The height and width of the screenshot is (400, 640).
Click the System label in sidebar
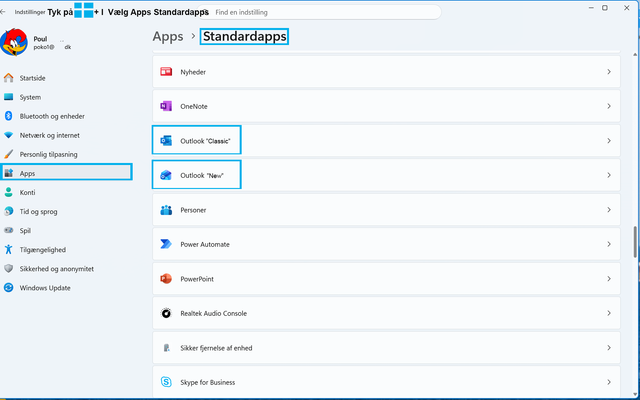tap(30, 97)
